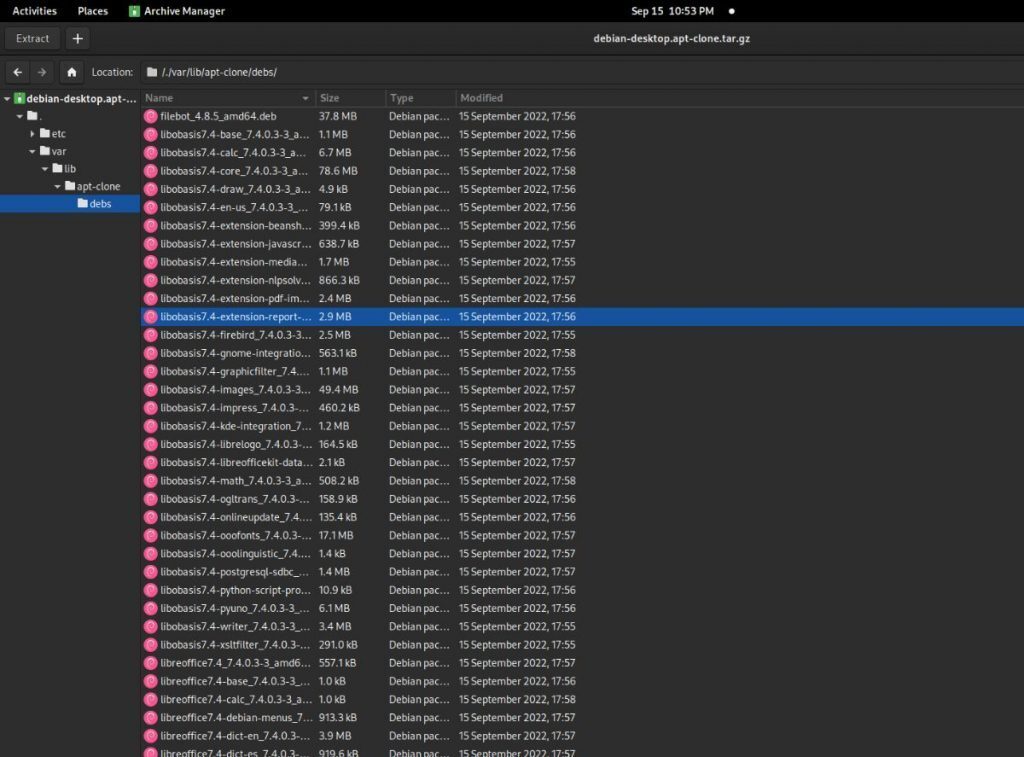Click the package icon beside libobasis7.4-writer file
Screen dimensions: 1024x757
coord(149,626)
